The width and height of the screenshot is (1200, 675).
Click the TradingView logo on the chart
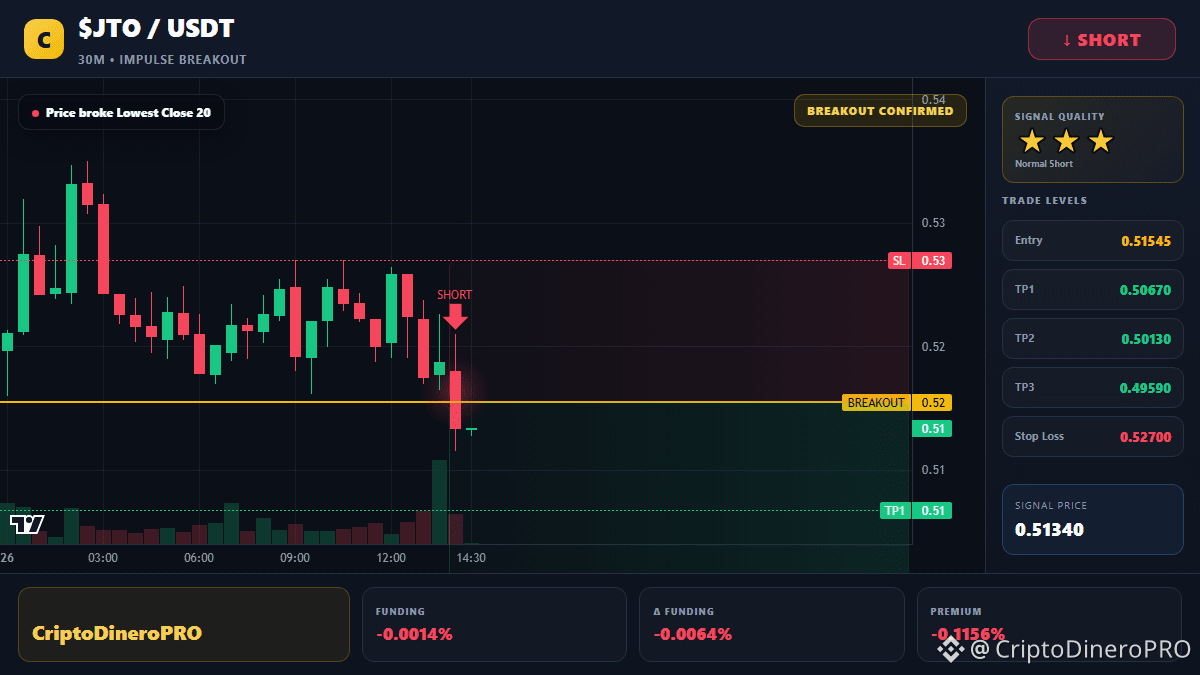point(27,524)
